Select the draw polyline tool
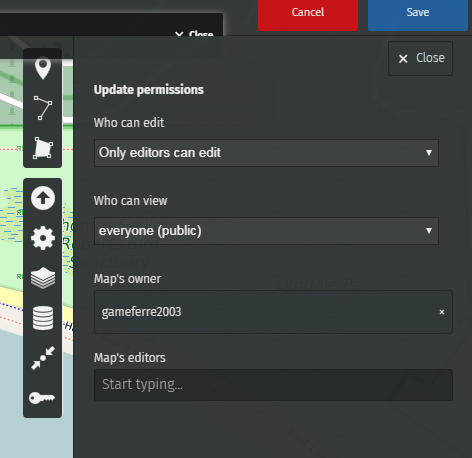Screen dimensions: 472x458 coord(43,108)
